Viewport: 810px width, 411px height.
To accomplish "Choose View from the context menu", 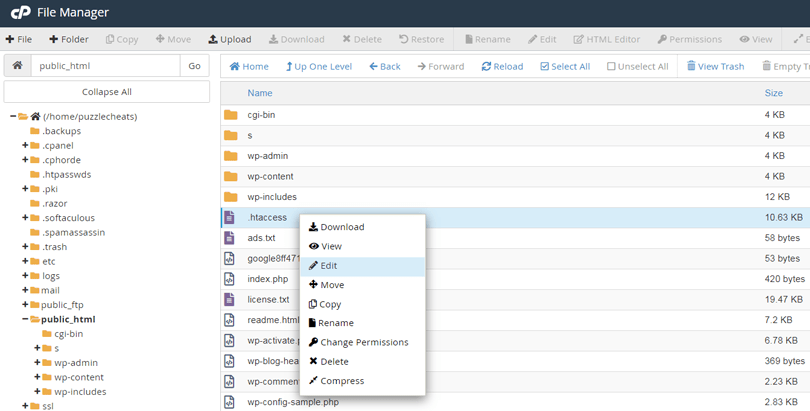I will (x=363, y=246).
